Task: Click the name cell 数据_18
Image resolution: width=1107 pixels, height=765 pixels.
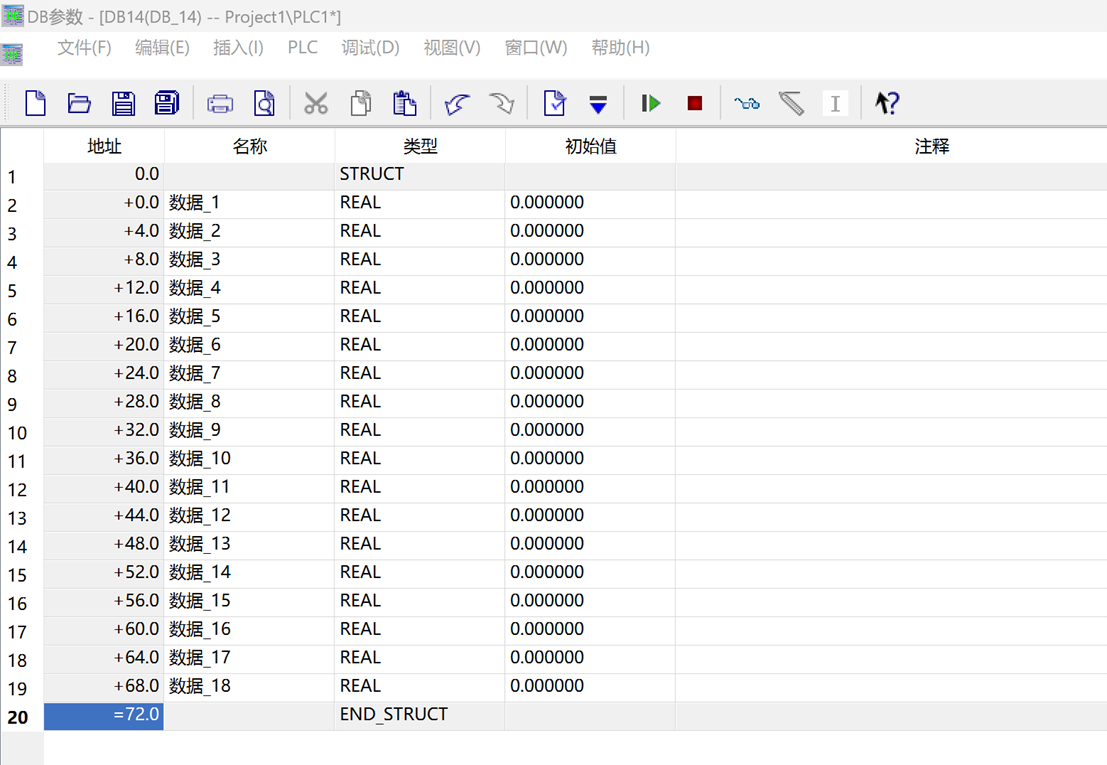Action: (249, 686)
